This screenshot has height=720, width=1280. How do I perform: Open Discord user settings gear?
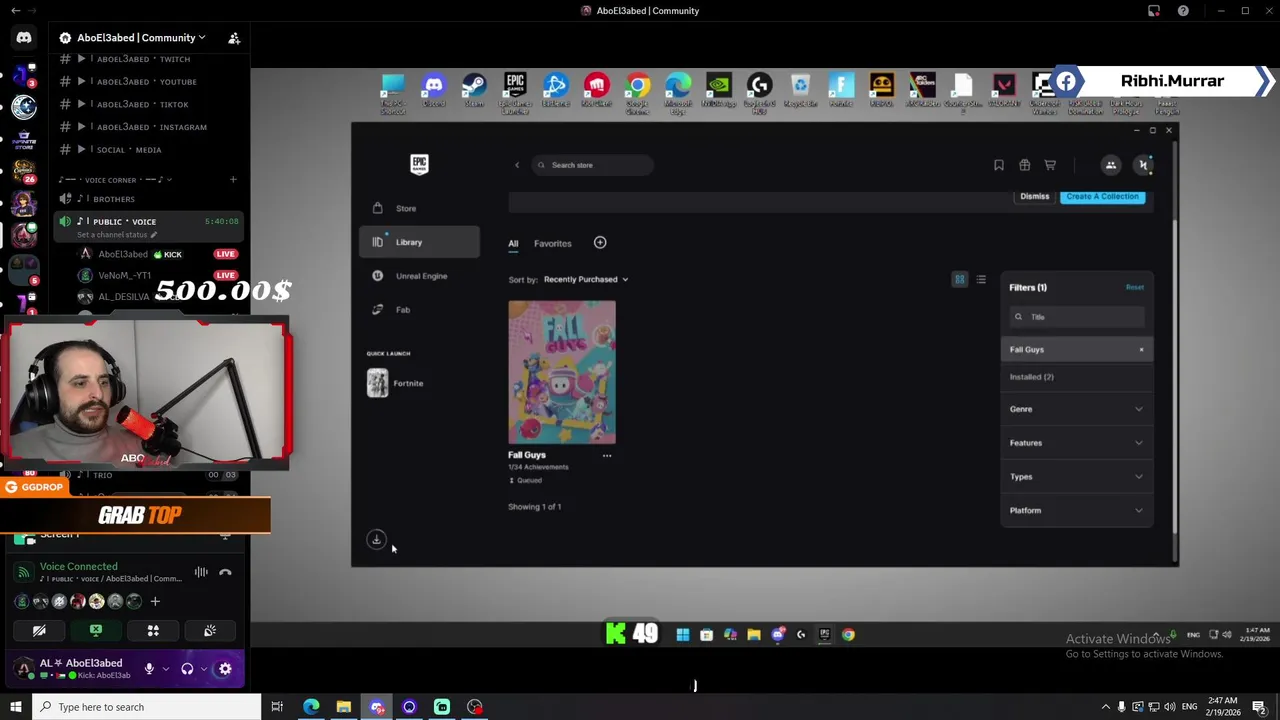[225, 669]
